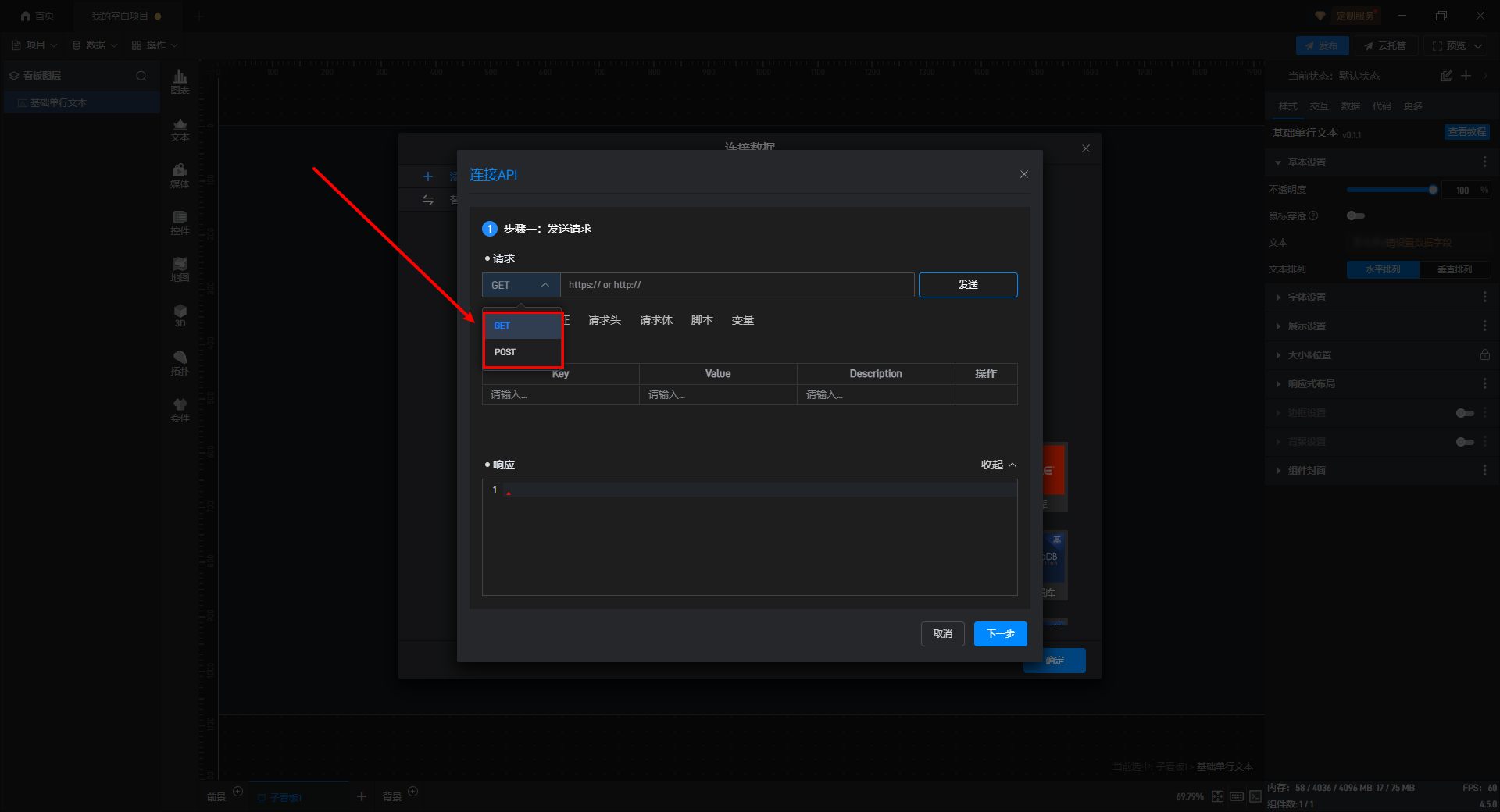Click the plus icon in 连接数据 dialog
Image resolution: width=1500 pixels, height=812 pixels.
click(427, 176)
